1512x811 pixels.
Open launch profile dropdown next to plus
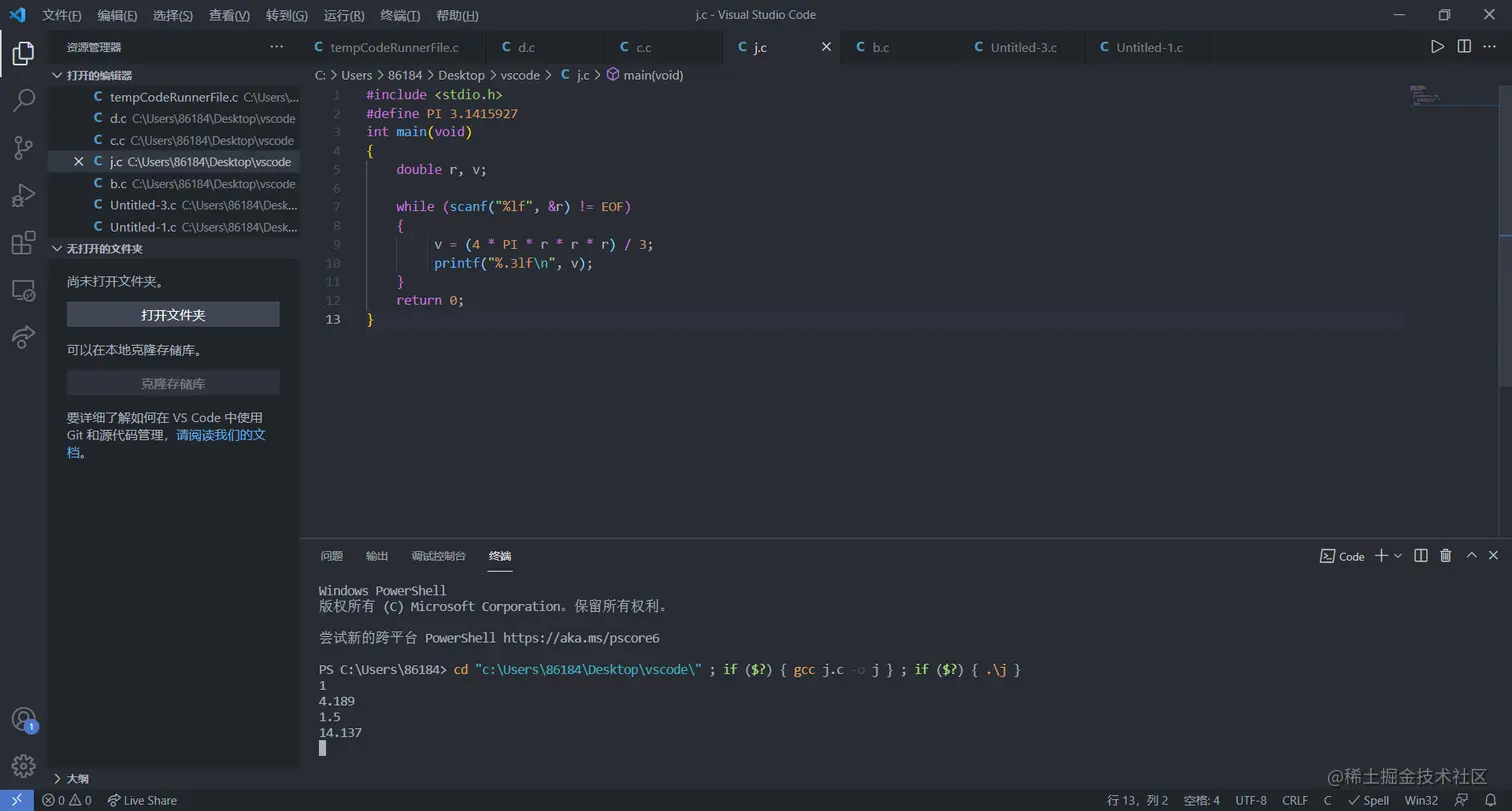pos(1398,555)
